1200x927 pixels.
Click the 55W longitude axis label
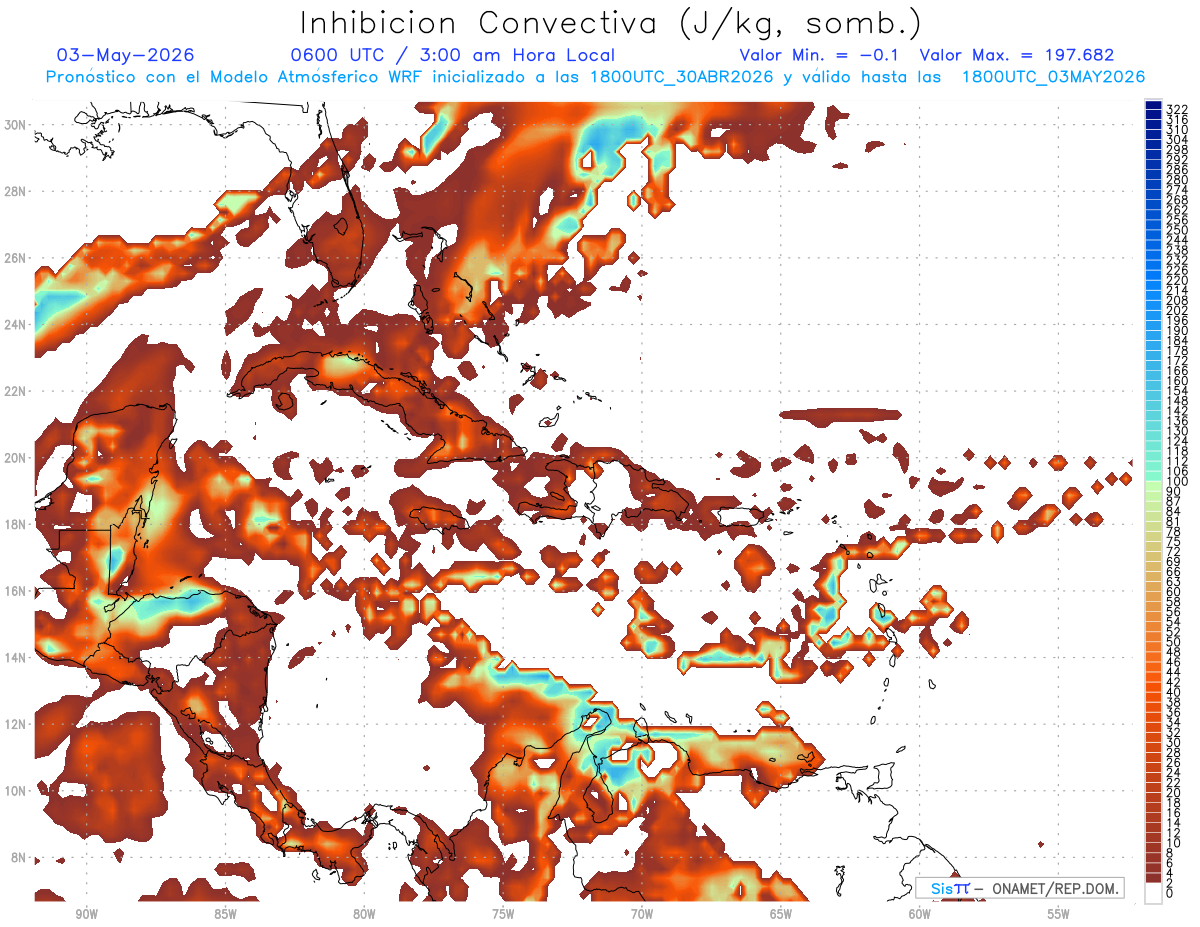pos(1058,914)
